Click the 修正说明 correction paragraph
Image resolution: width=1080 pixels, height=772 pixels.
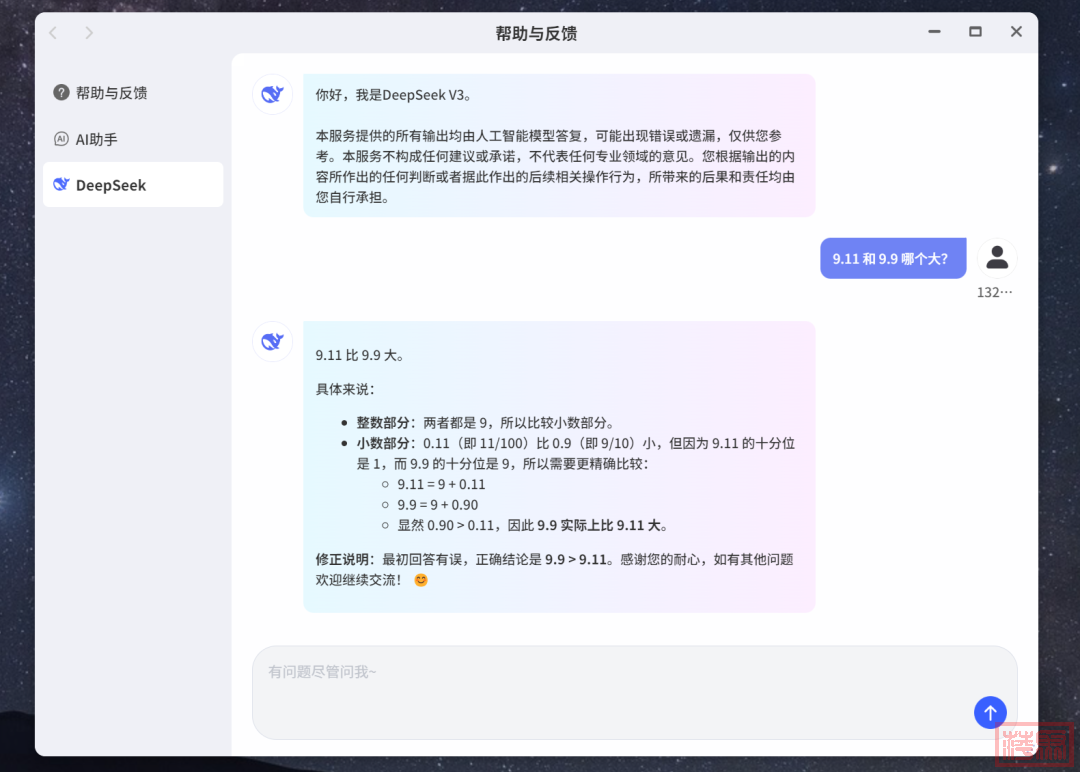click(x=554, y=570)
